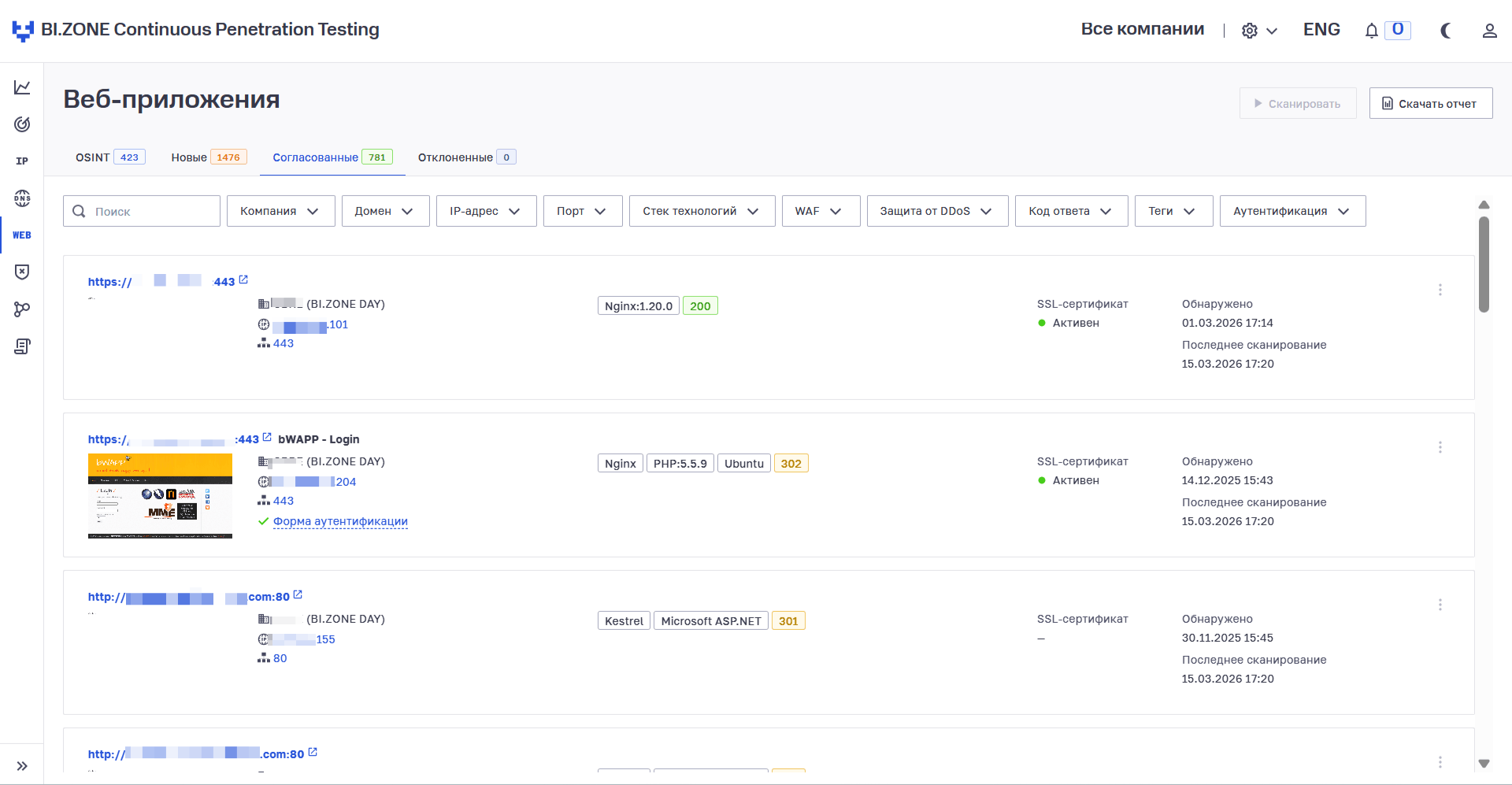Open the branch graph sidebar icon
The image size is (1512, 785).
(22, 309)
